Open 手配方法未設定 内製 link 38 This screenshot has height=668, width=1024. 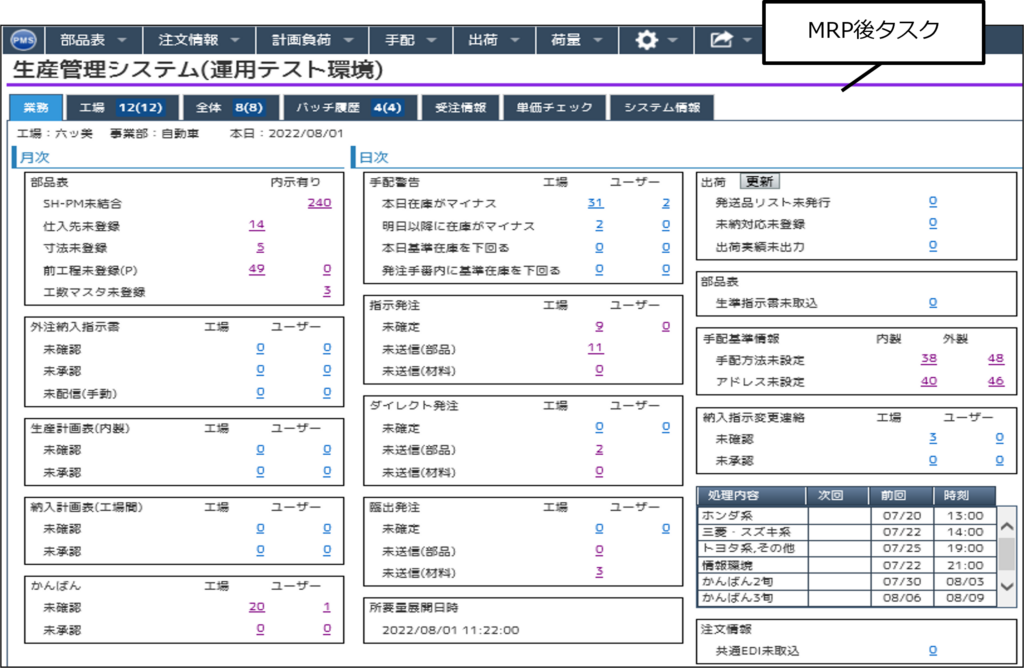pyautogui.click(x=929, y=358)
